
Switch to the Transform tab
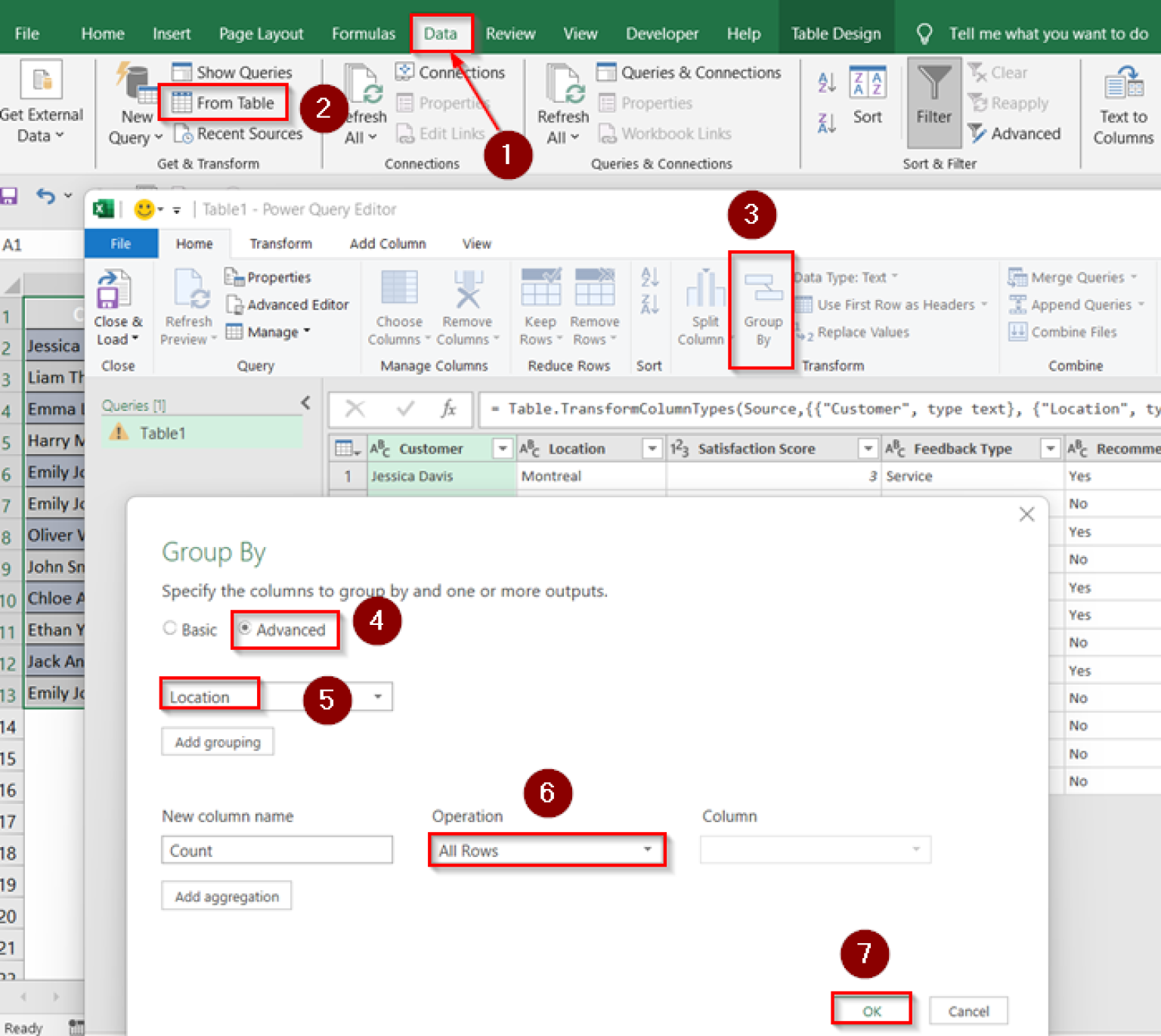pyautogui.click(x=280, y=243)
